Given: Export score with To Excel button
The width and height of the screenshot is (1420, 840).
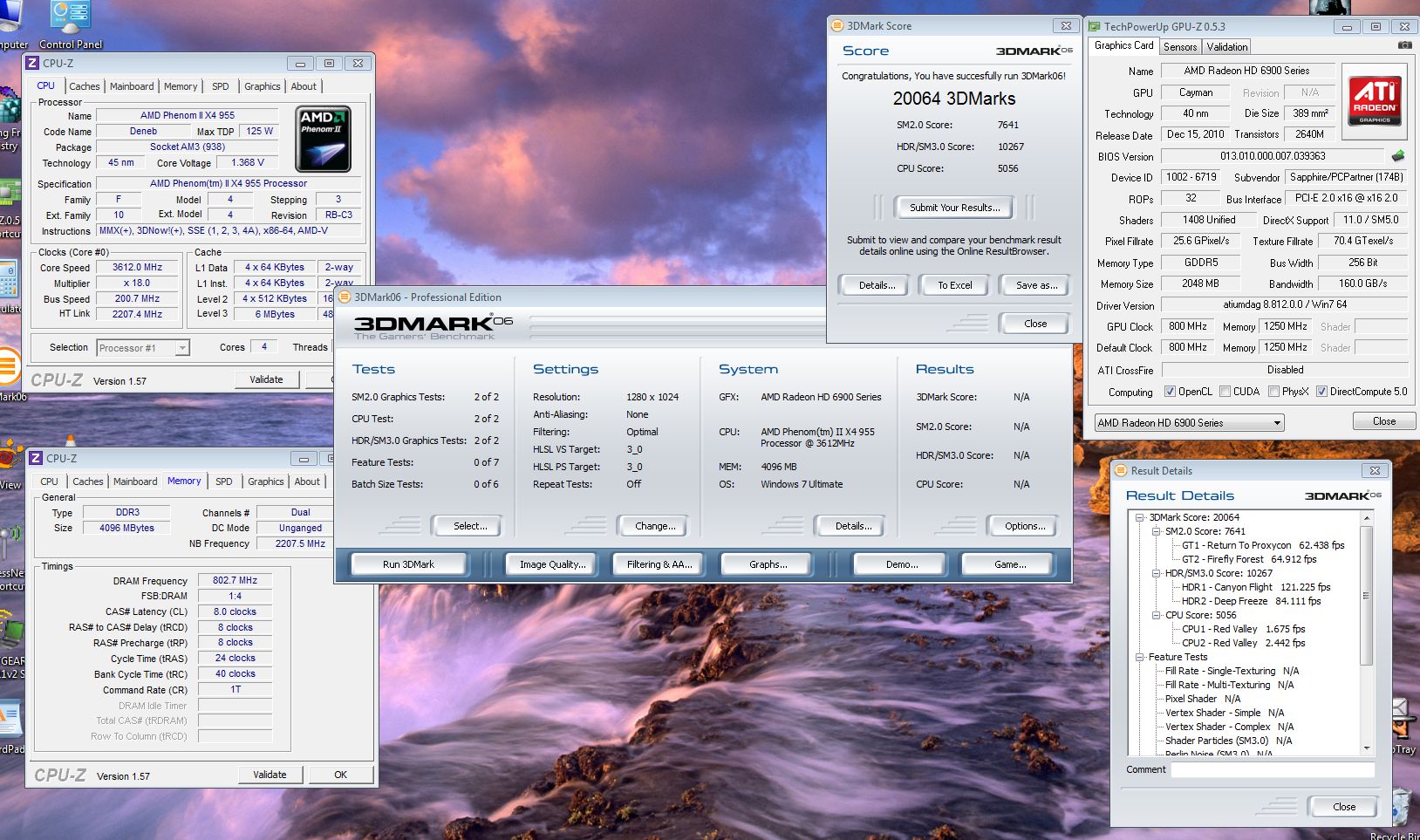Looking at the screenshot, I should (955, 285).
